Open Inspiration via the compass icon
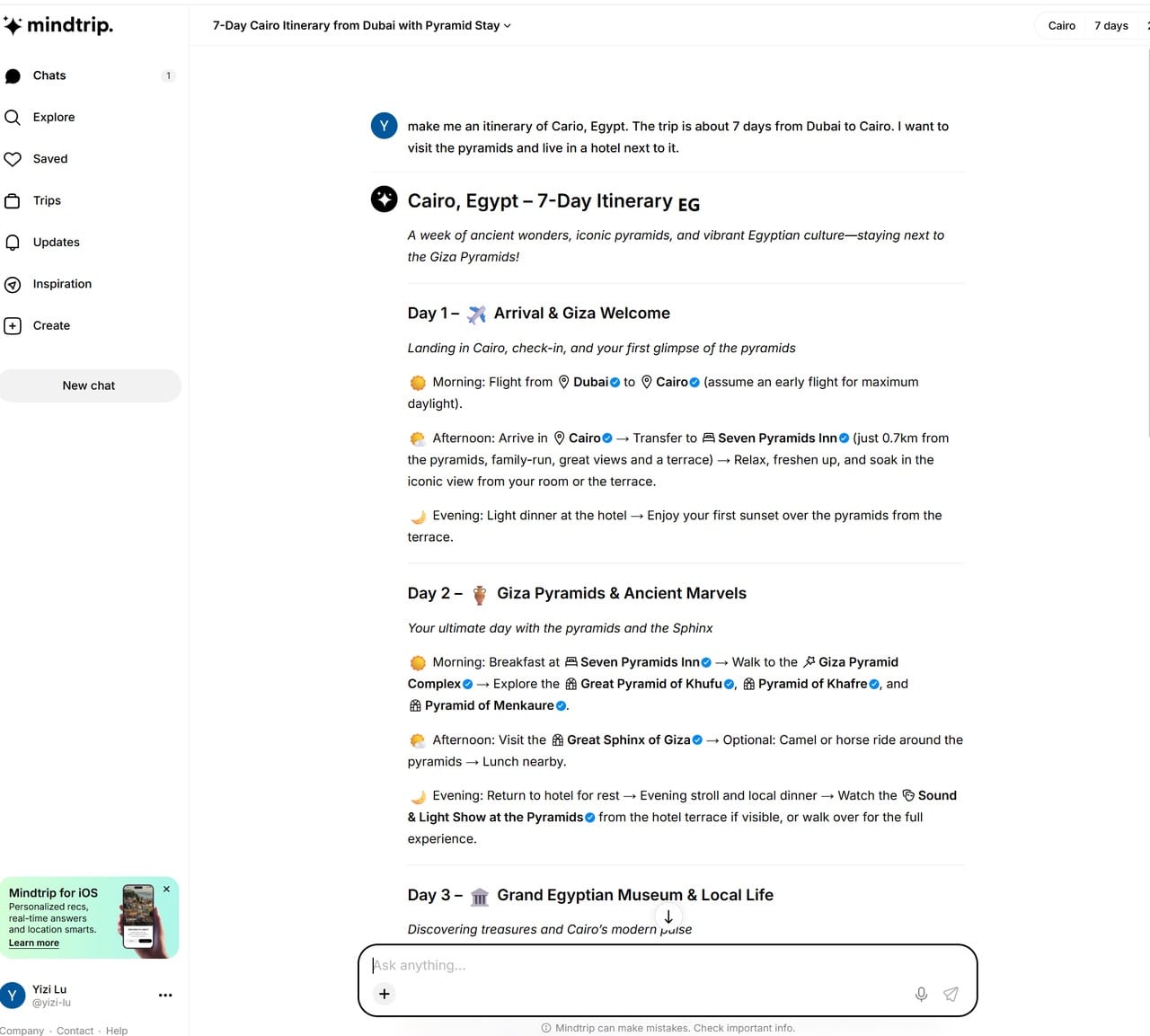The width and height of the screenshot is (1150, 1036). point(13,285)
